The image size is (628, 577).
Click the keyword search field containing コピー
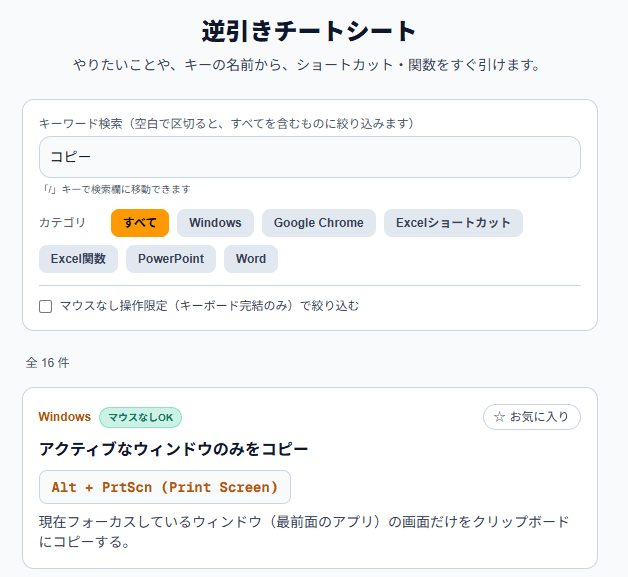[x=310, y=157]
